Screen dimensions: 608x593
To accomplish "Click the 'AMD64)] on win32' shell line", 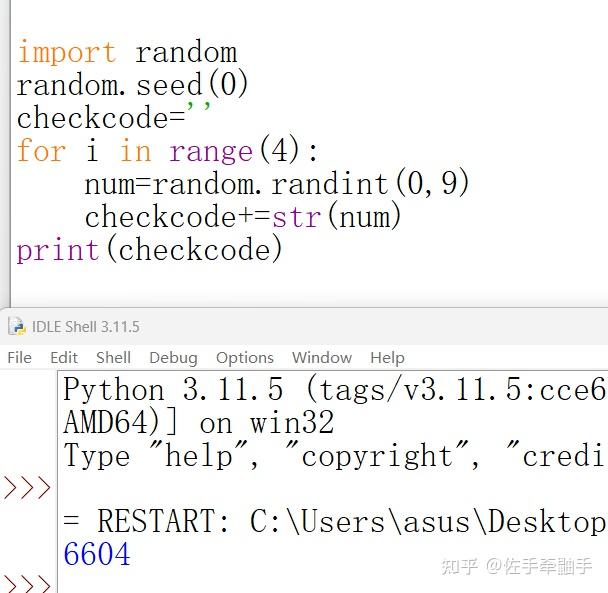I will click(x=199, y=422).
